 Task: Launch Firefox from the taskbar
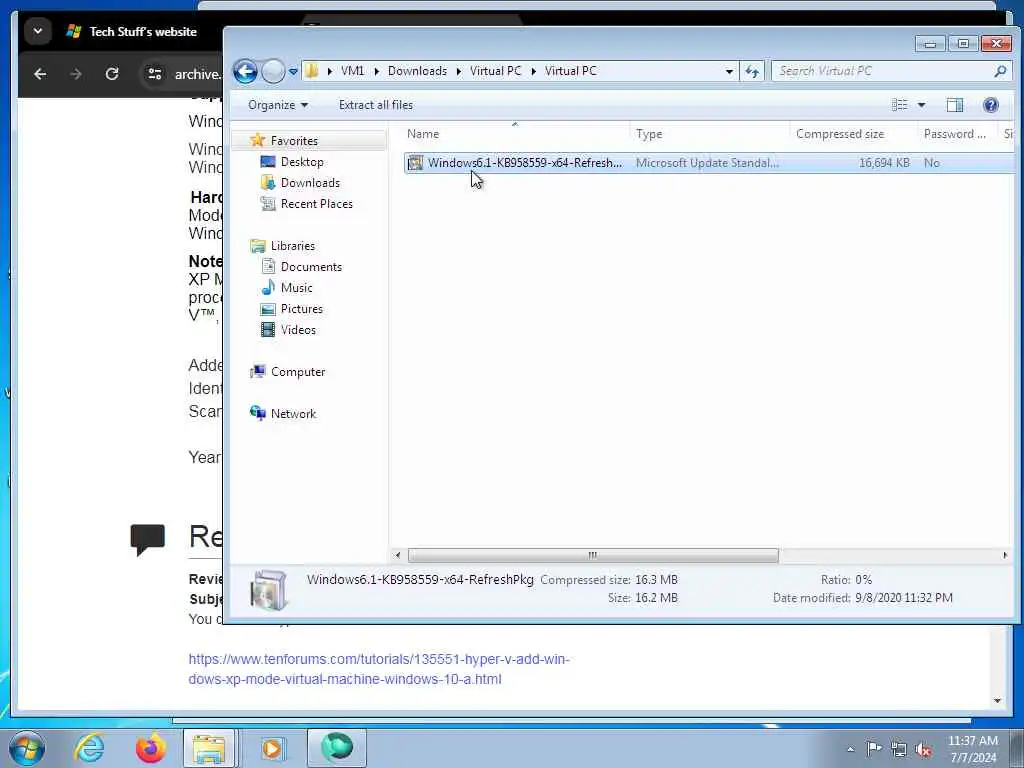click(x=150, y=748)
